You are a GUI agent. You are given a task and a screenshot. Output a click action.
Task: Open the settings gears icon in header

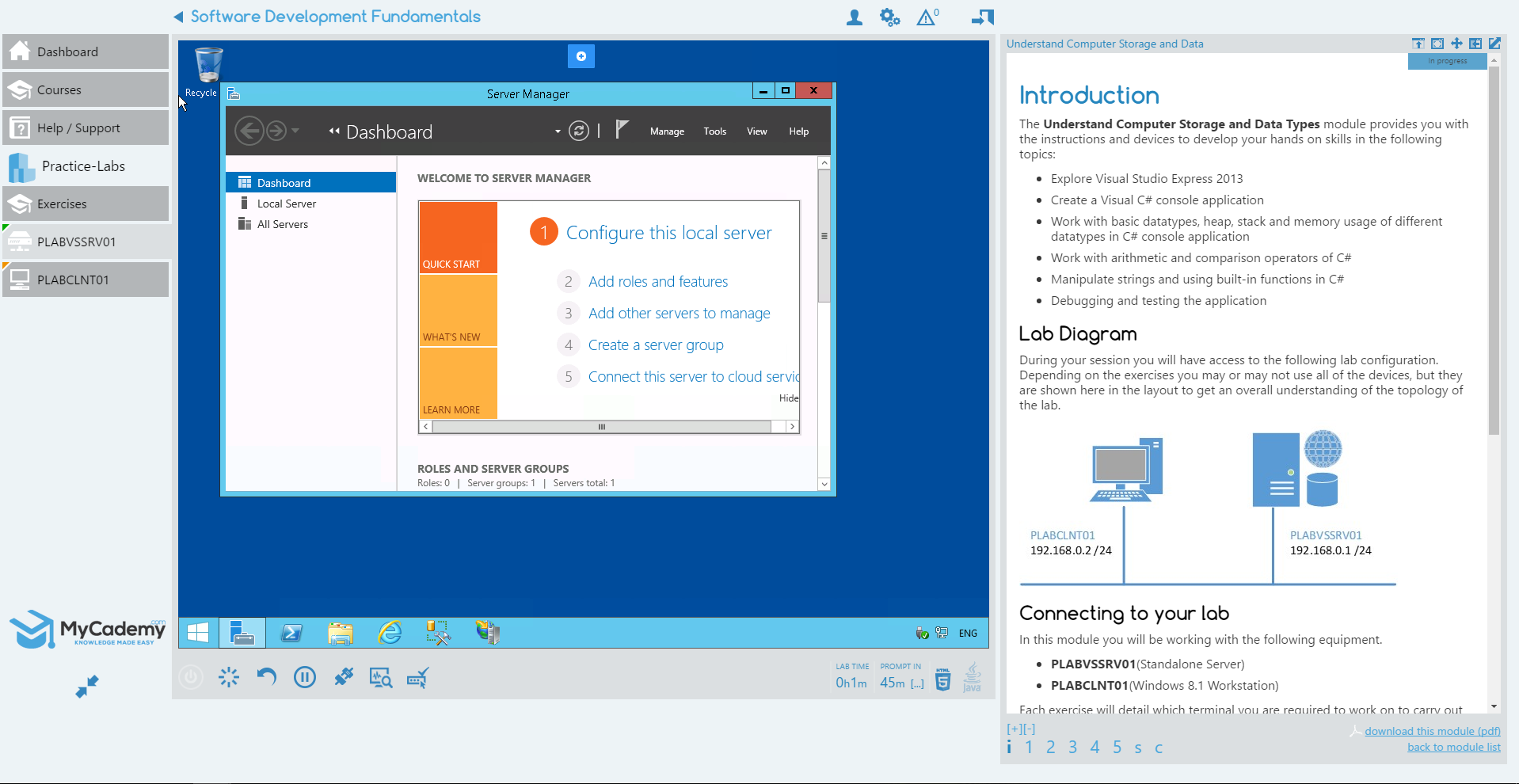pos(889,17)
